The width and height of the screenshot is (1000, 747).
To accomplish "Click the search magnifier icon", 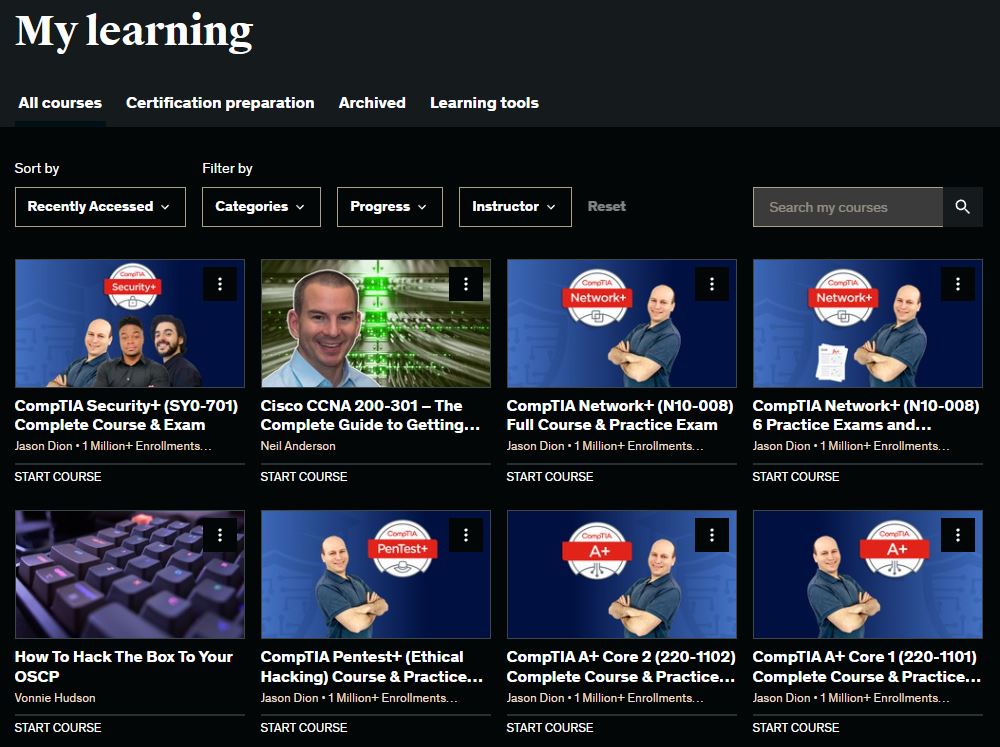I will tap(962, 207).
